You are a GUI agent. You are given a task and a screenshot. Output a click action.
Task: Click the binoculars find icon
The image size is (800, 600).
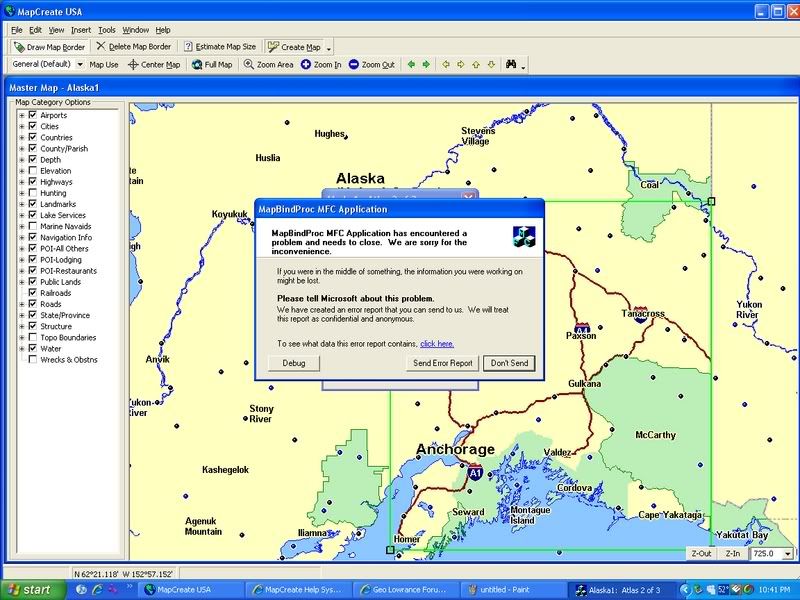point(511,65)
